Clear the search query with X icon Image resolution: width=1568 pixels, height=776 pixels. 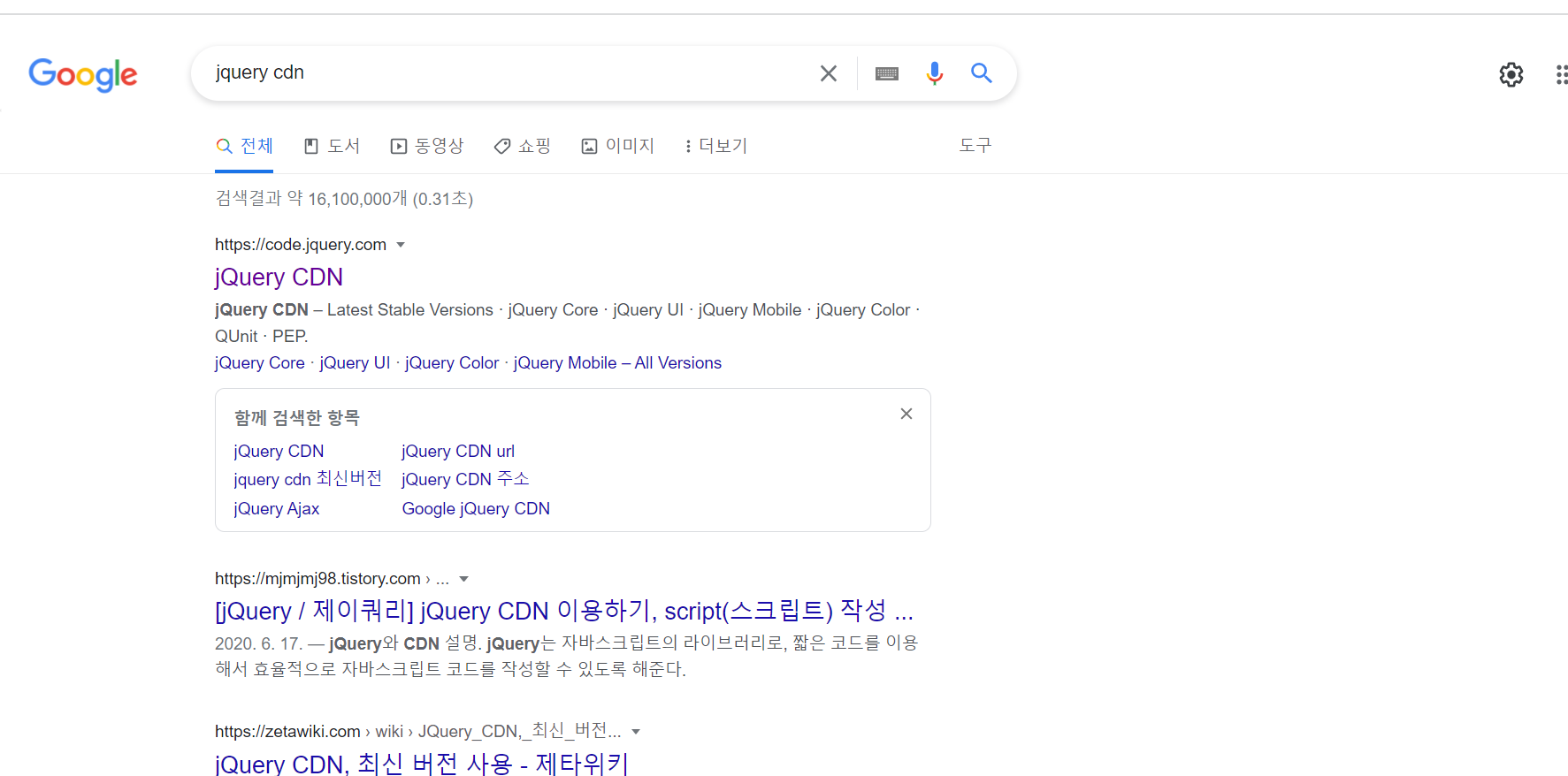coord(829,73)
